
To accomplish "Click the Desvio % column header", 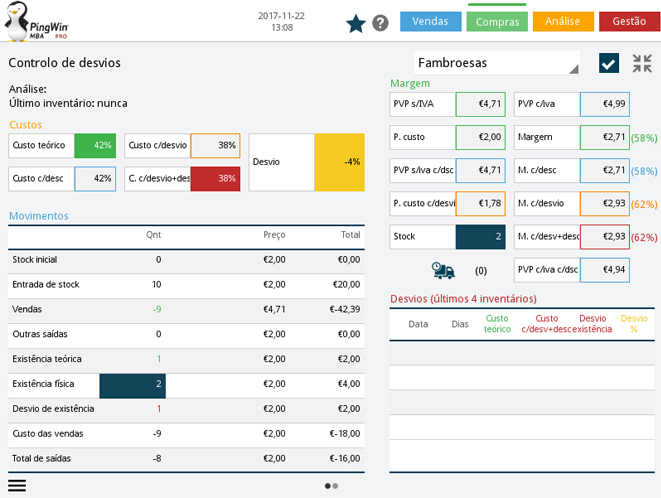I will 634,324.
